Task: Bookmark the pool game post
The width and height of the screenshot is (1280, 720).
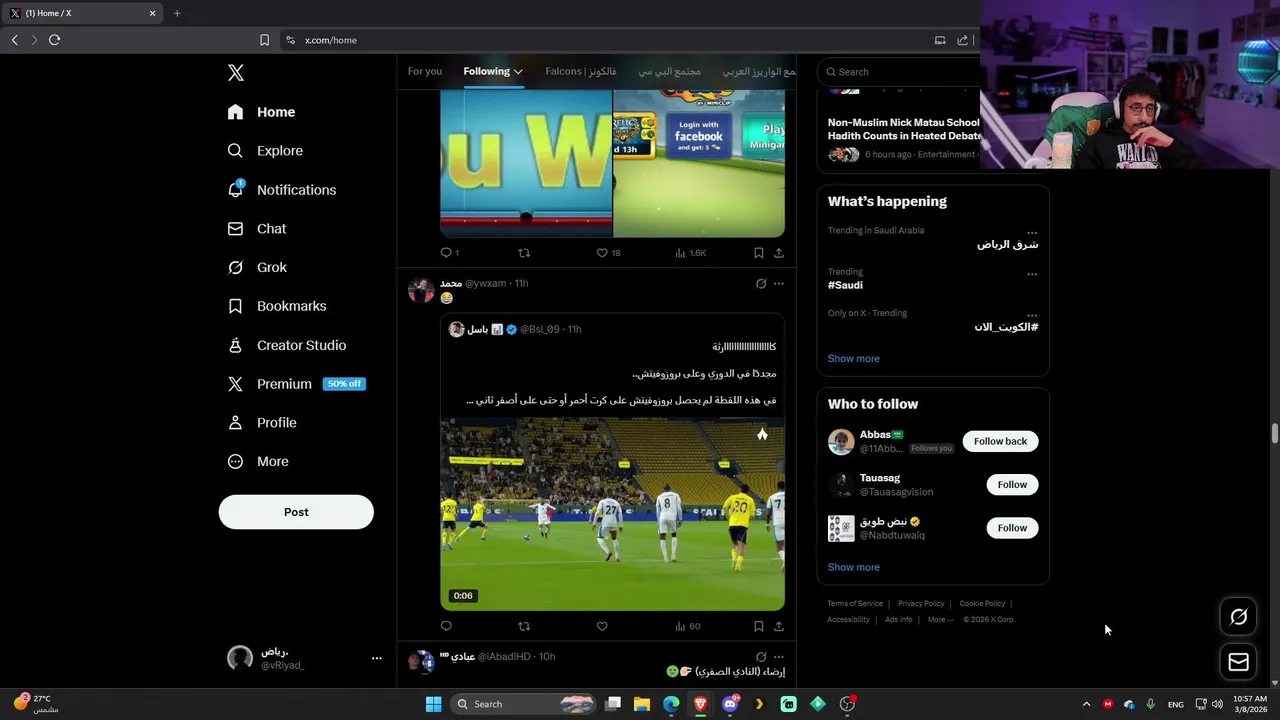Action: point(758,253)
